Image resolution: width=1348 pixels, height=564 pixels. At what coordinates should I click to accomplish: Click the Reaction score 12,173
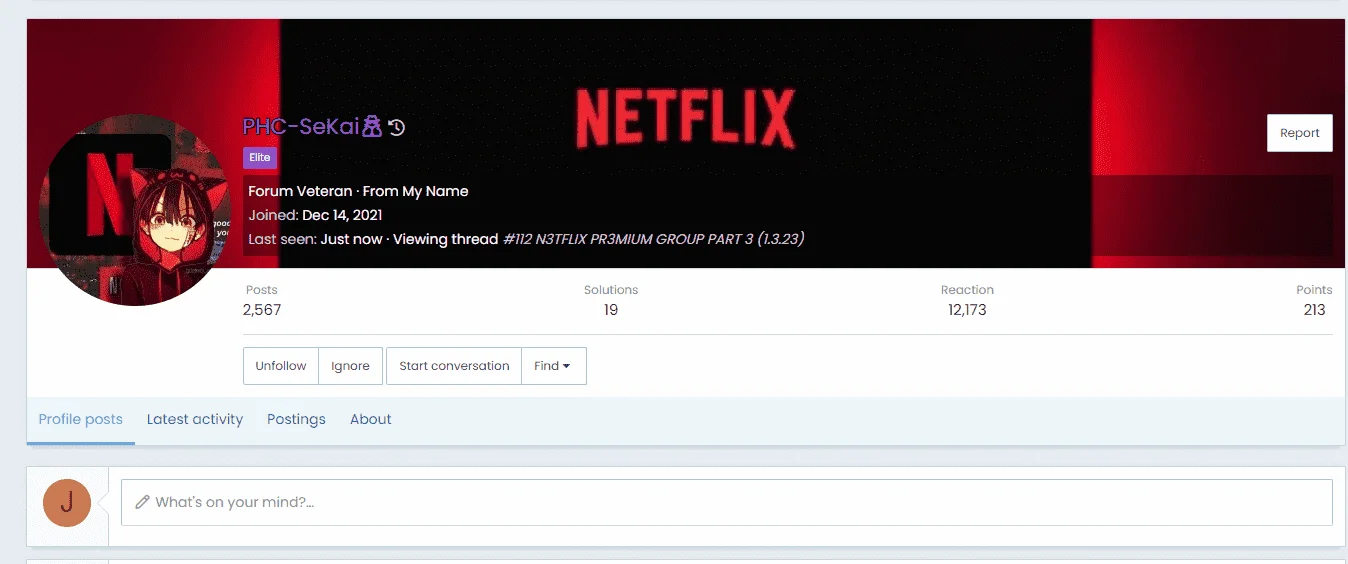[x=967, y=310]
